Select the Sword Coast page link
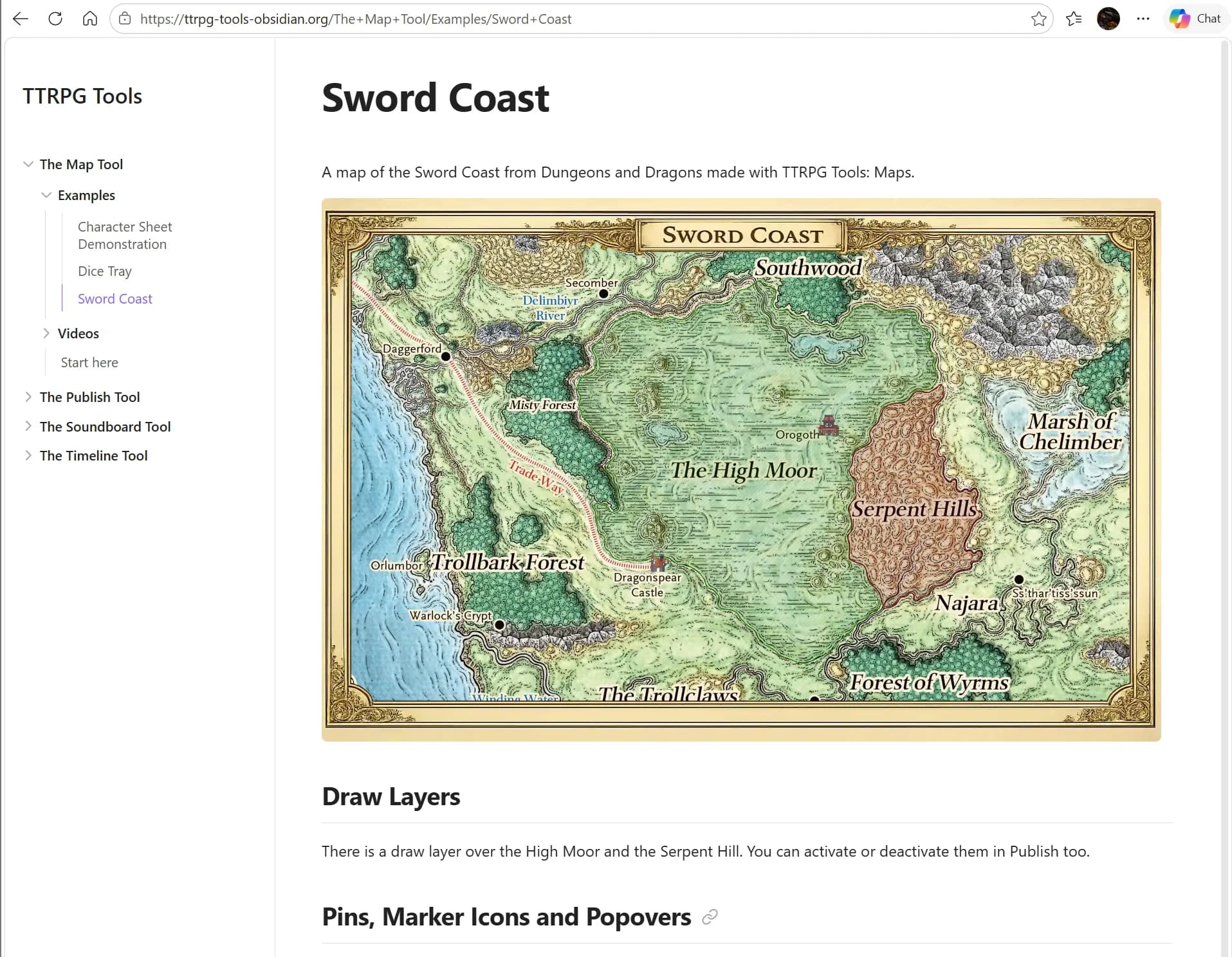This screenshot has width=1232, height=957. (x=115, y=299)
